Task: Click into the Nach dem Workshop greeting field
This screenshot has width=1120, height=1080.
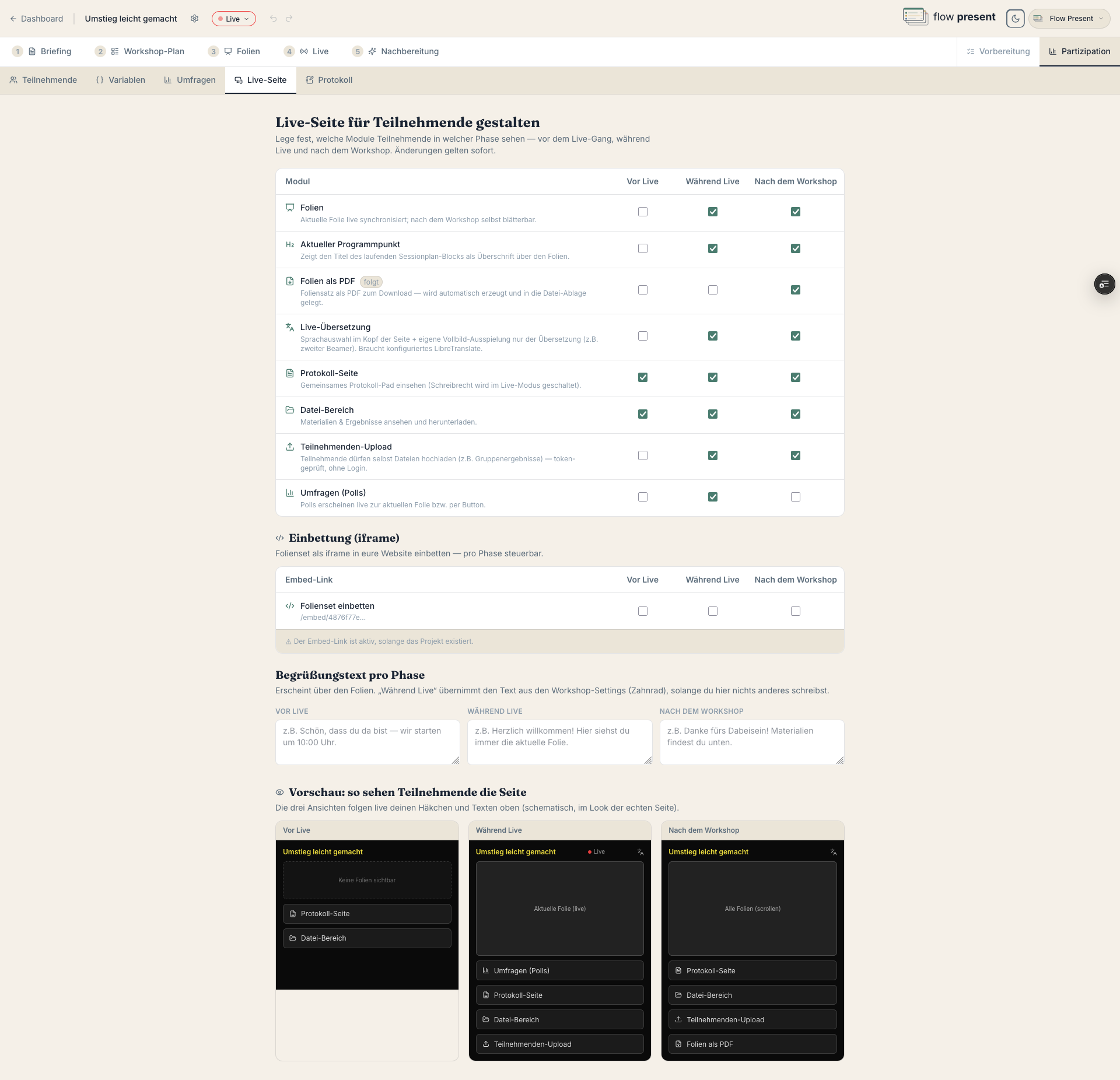Action: click(x=752, y=742)
